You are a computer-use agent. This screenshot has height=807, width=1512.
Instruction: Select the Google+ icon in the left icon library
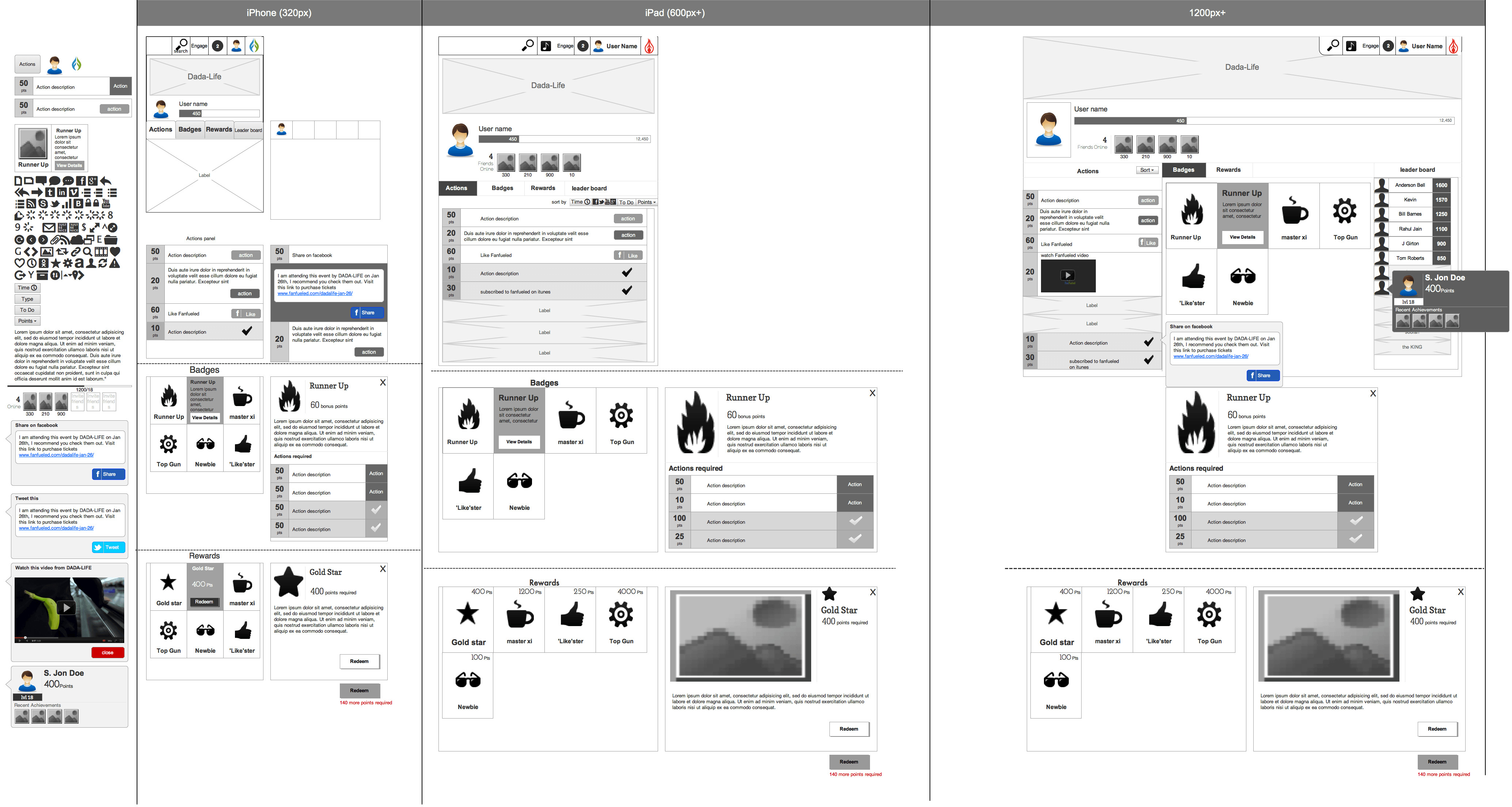pos(93,181)
